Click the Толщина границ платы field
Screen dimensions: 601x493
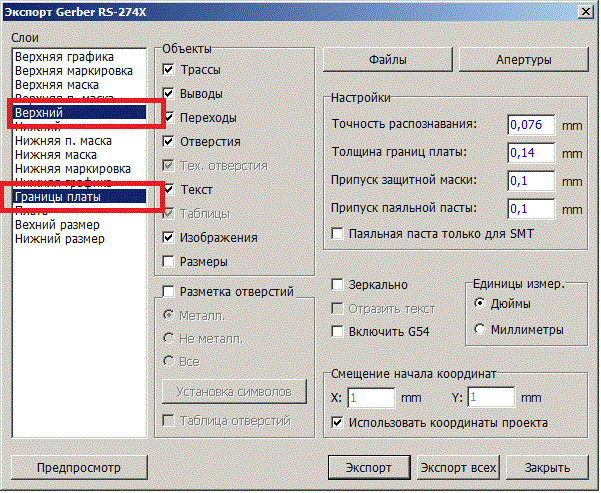531,153
